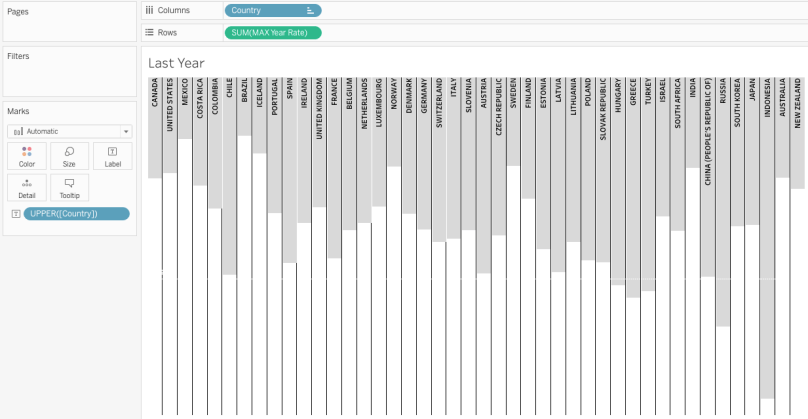Click the sort icon on the Country pill
Viewport: 808px width, 419px height.
(x=312, y=10)
